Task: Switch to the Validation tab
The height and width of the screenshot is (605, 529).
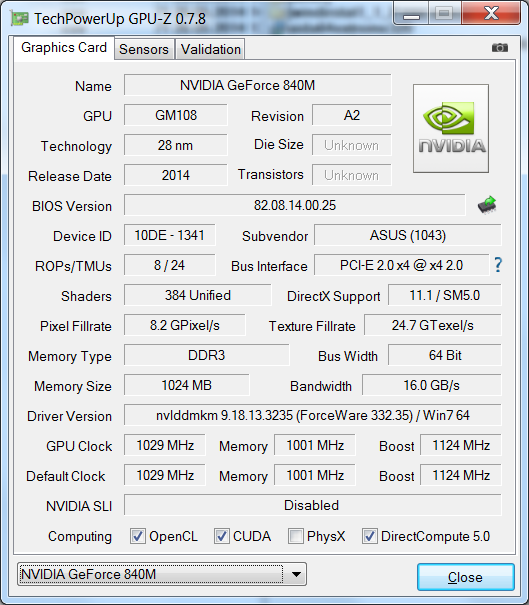Action: [x=211, y=49]
